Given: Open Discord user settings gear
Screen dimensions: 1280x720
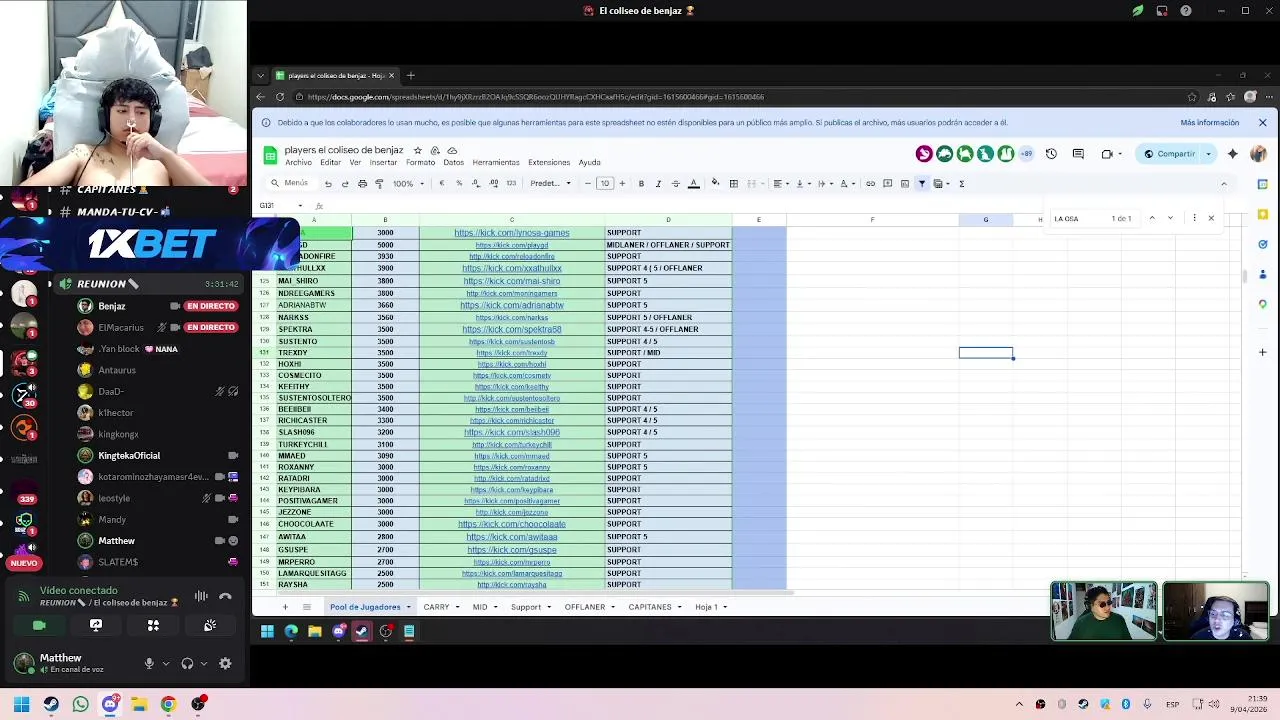Looking at the screenshot, I should (x=225, y=663).
